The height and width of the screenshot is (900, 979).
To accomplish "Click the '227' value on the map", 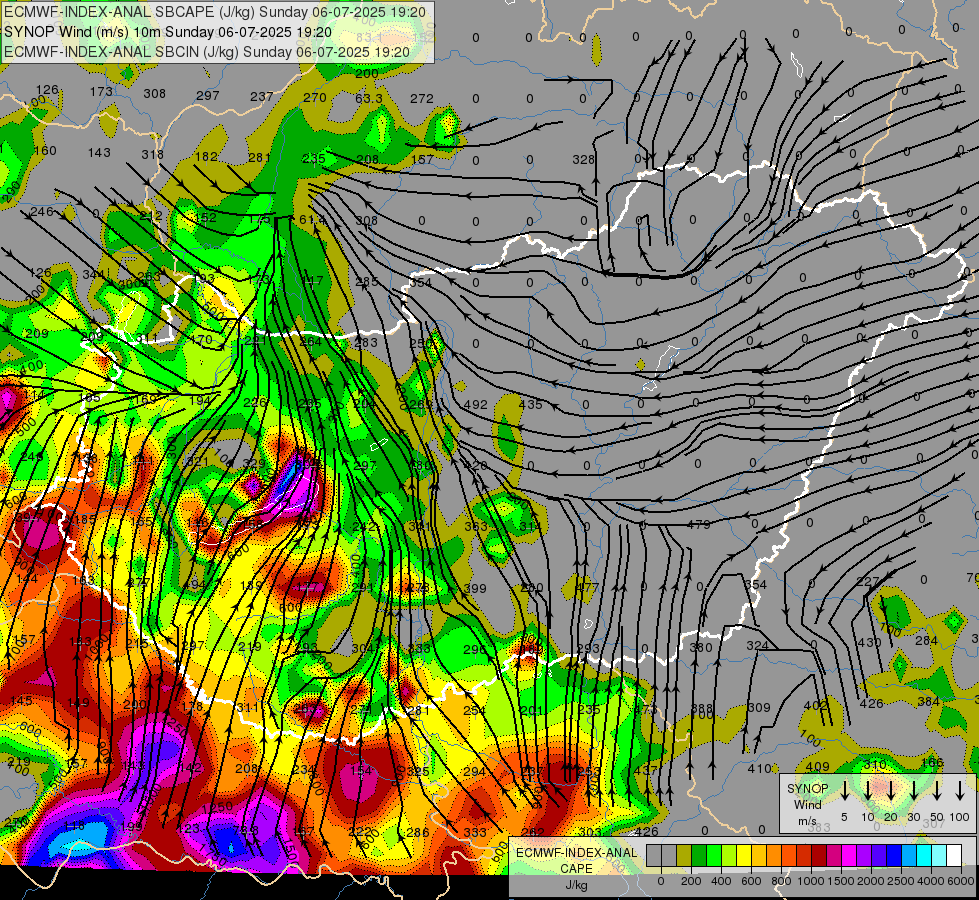I will 867,581.
